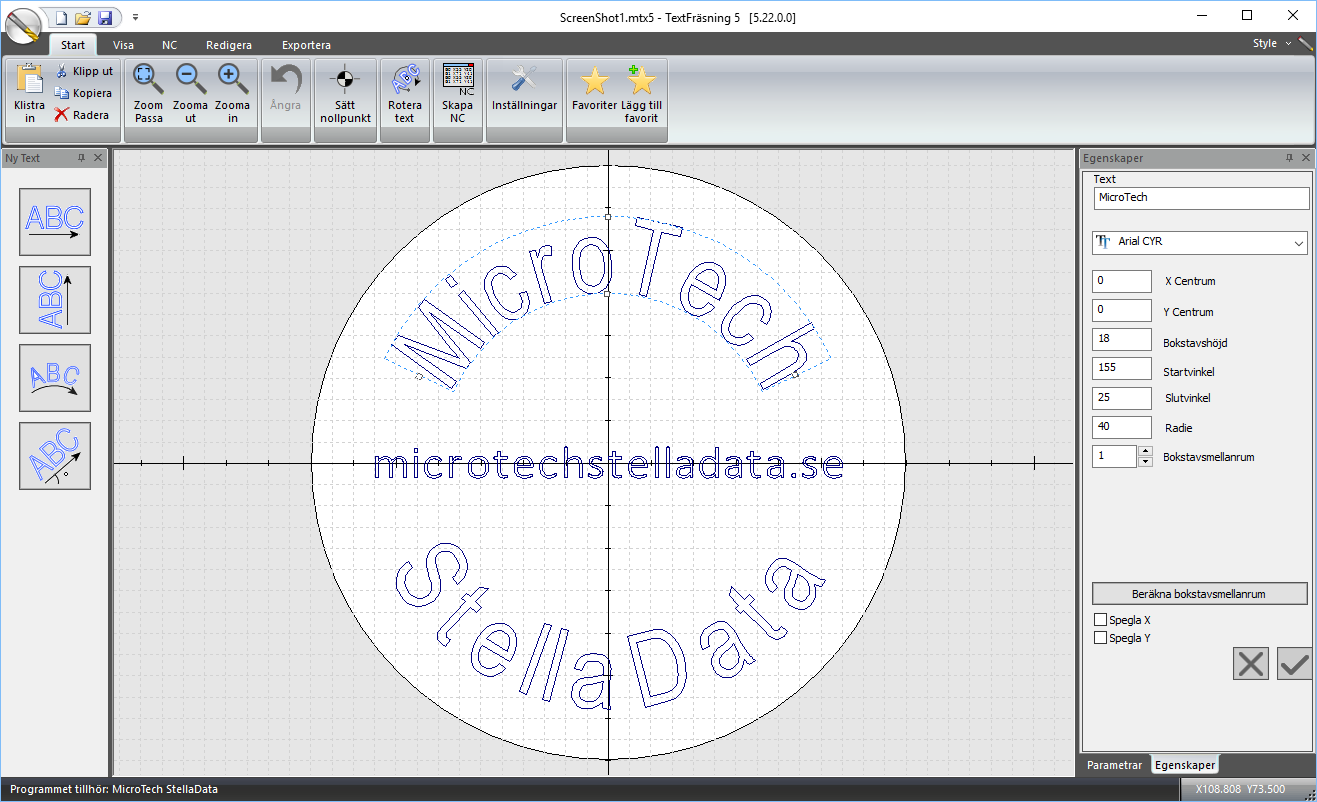Pin the Egenskaper panel
The width and height of the screenshot is (1317, 802).
coord(1289,158)
